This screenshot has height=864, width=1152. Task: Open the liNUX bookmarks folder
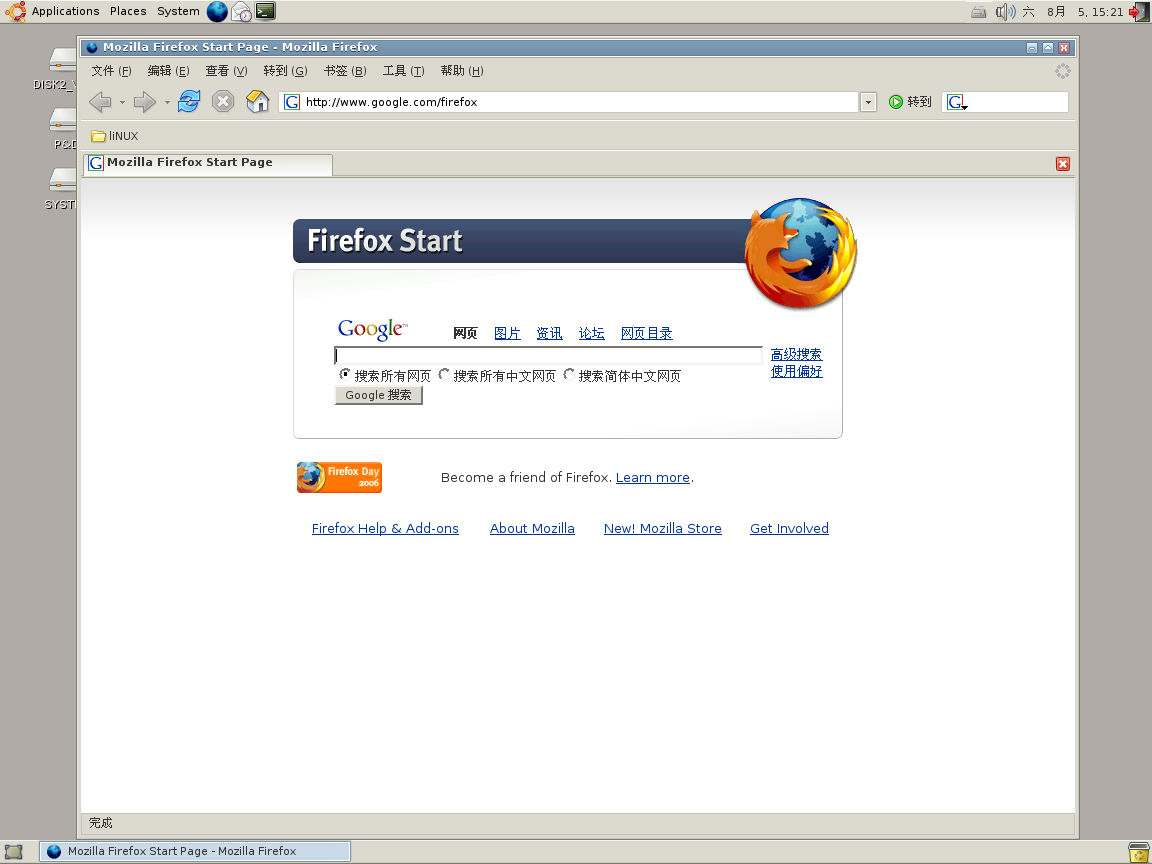pyautogui.click(x=115, y=136)
